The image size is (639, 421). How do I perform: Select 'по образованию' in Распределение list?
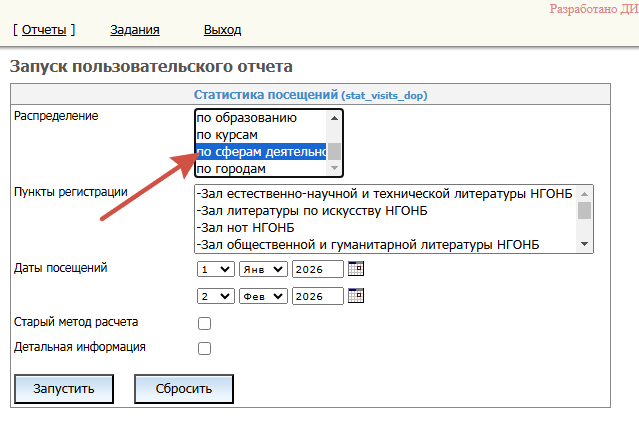click(261, 118)
